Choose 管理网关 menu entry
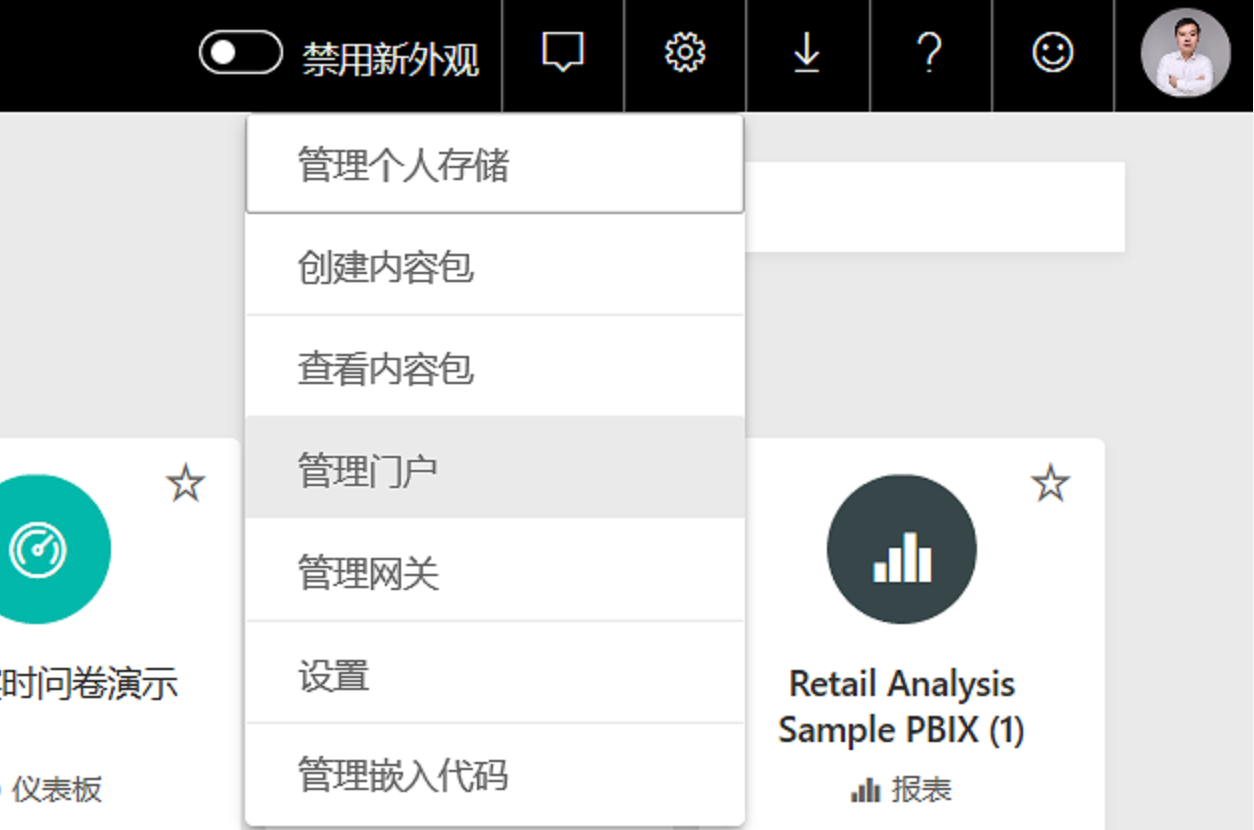This screenshot has width=1254, height=830. [x=495, y=572]
